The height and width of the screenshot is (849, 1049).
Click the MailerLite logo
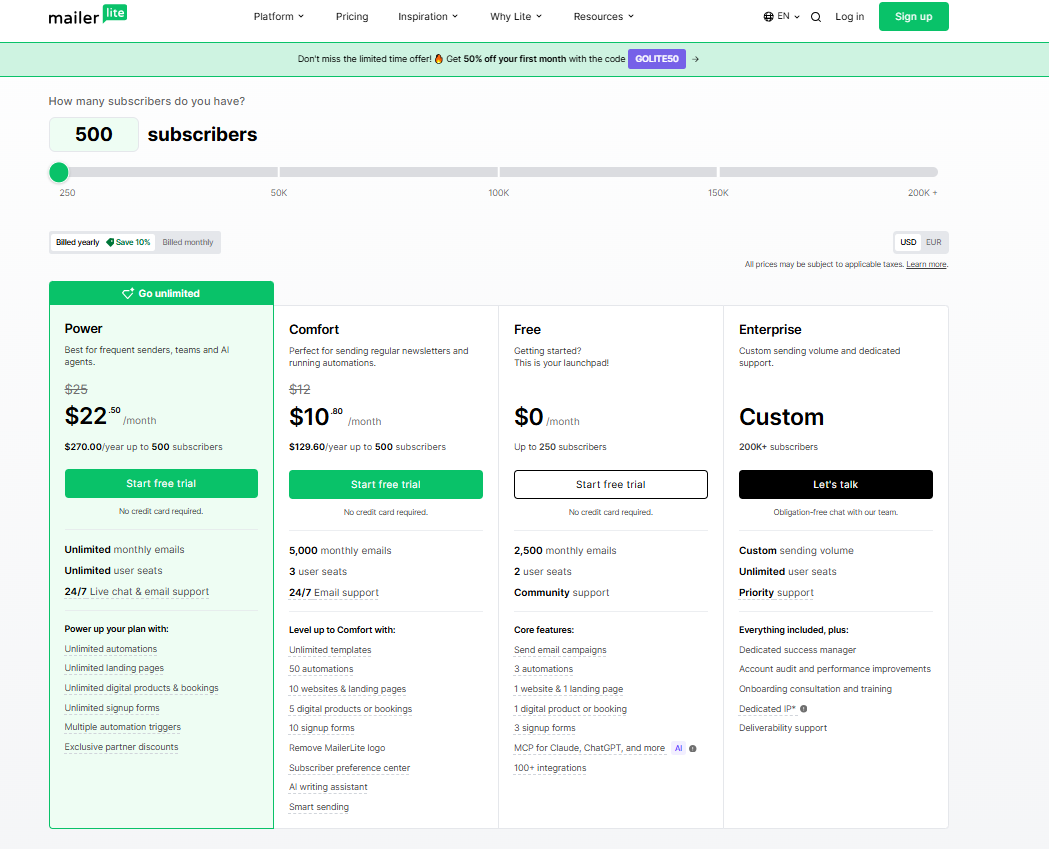(88, 15)
